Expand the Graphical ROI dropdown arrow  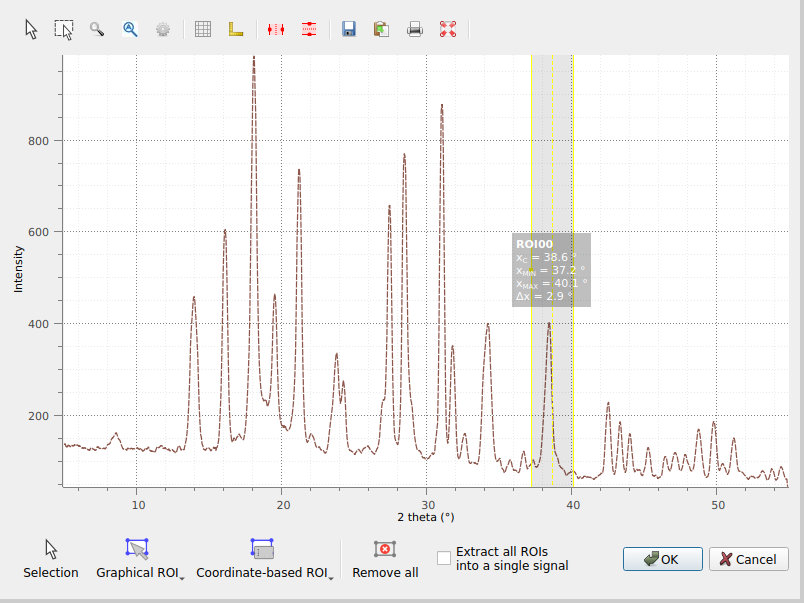(182, 578)
